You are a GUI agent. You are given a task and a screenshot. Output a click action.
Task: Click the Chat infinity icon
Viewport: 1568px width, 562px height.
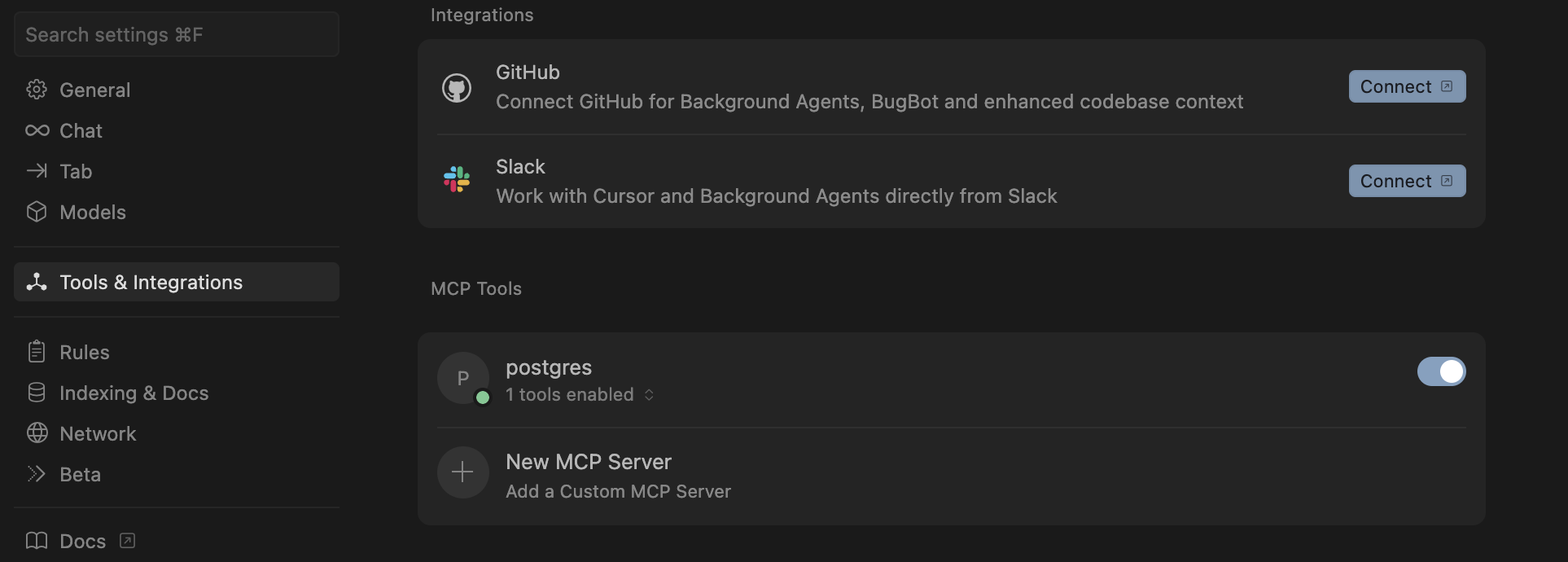37,130
